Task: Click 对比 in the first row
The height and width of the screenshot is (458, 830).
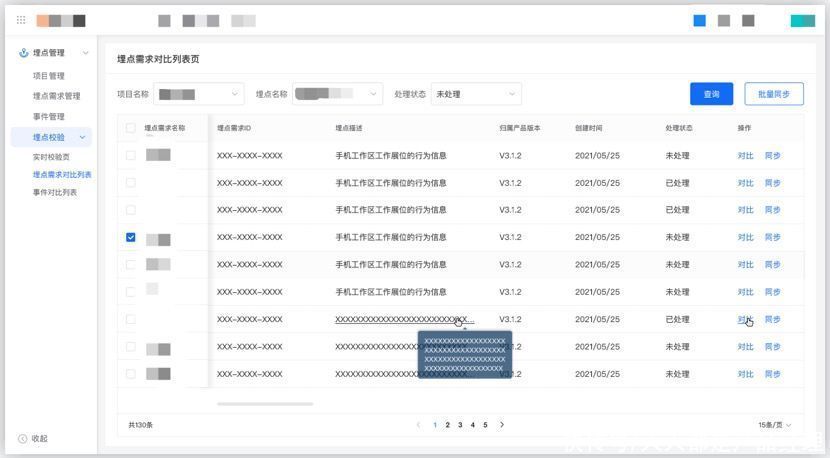Action: click(x=745, y=156)
